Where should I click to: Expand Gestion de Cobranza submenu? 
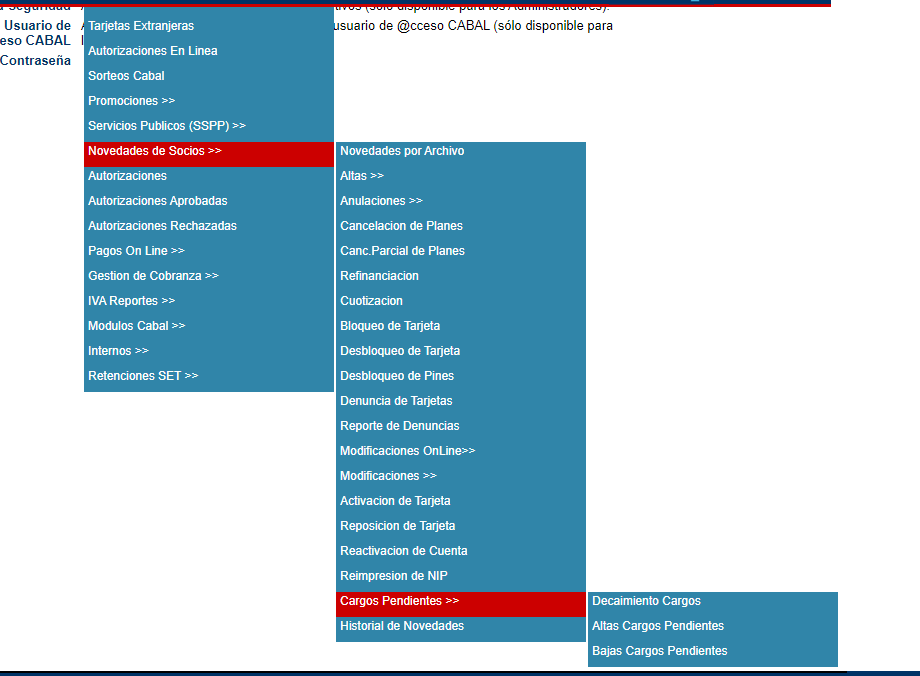[x=153, y=276]
